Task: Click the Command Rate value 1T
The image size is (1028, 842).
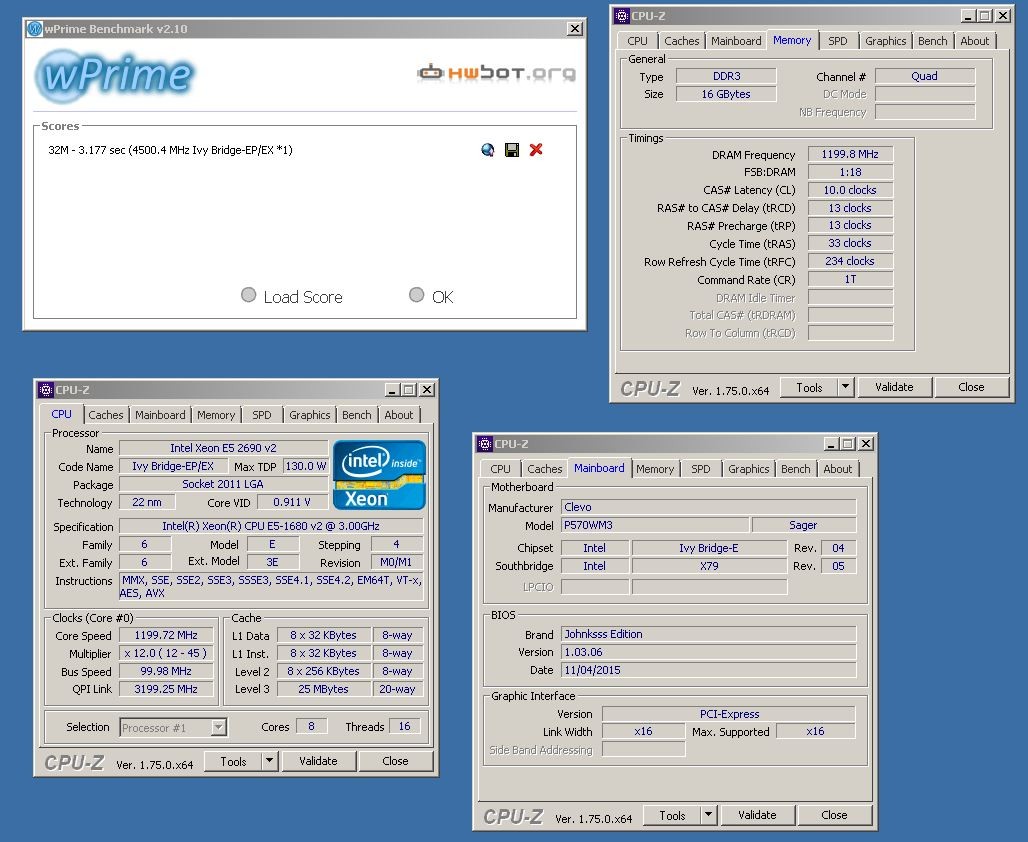Action: click(x=850, y=279)
